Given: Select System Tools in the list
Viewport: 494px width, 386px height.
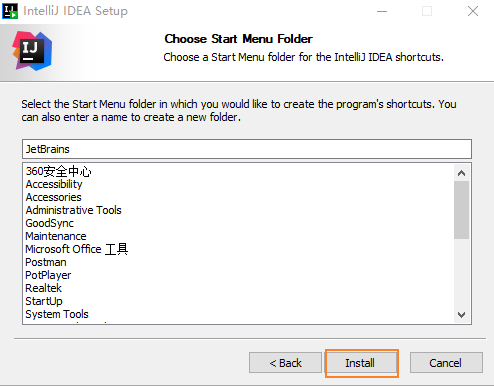Looking at the screenshot, I should (x=57, y=314).
